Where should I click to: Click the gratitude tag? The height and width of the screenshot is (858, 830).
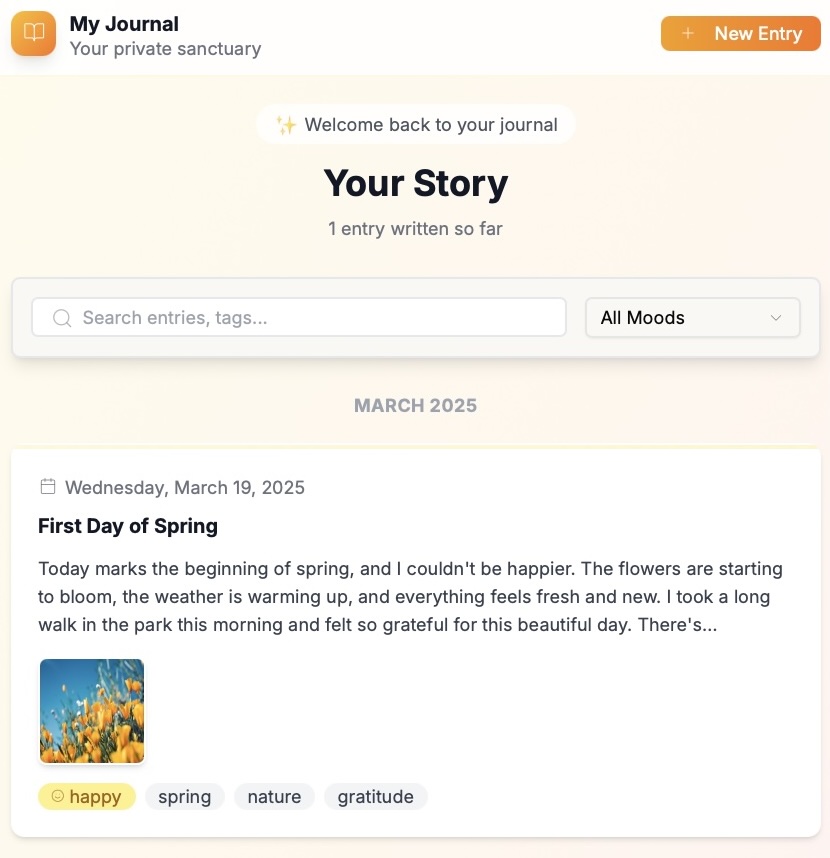pyautogui.click(x=375, y=796)
